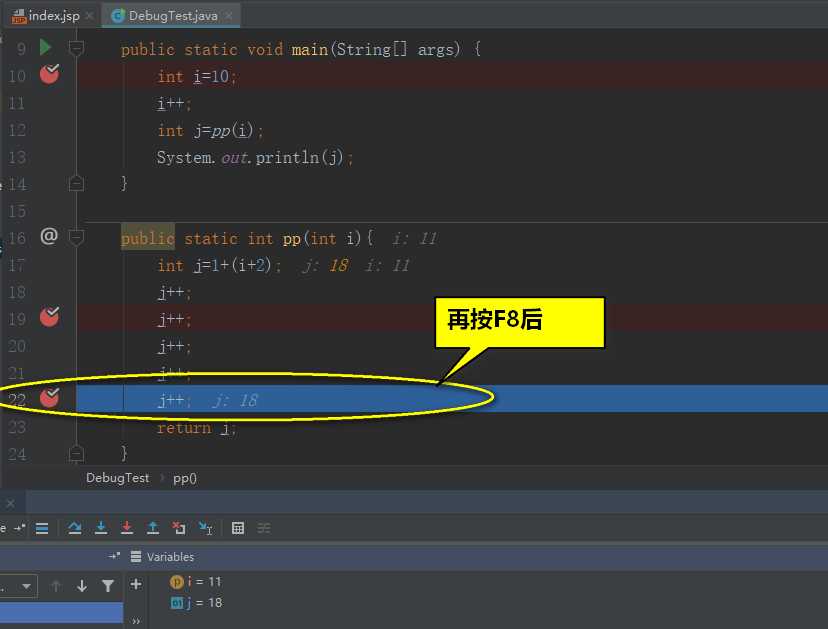Click the @ gutter icon on line 16

[x=49, y=236]
